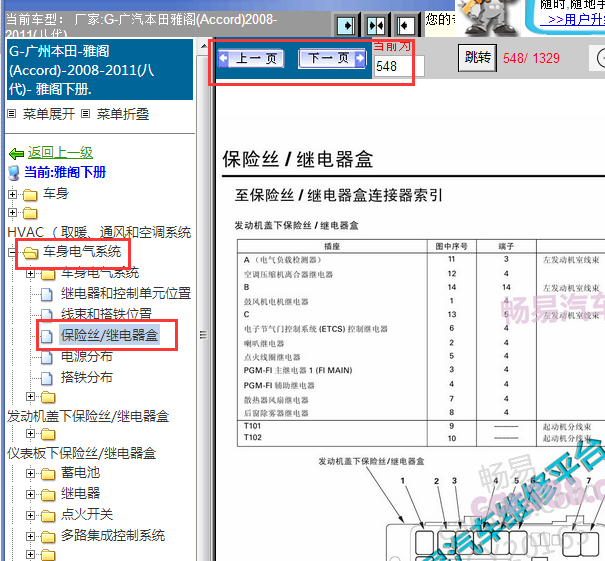Click 插座 column header in table
This screenshot has width=605, height=561.
coord(332,246)
